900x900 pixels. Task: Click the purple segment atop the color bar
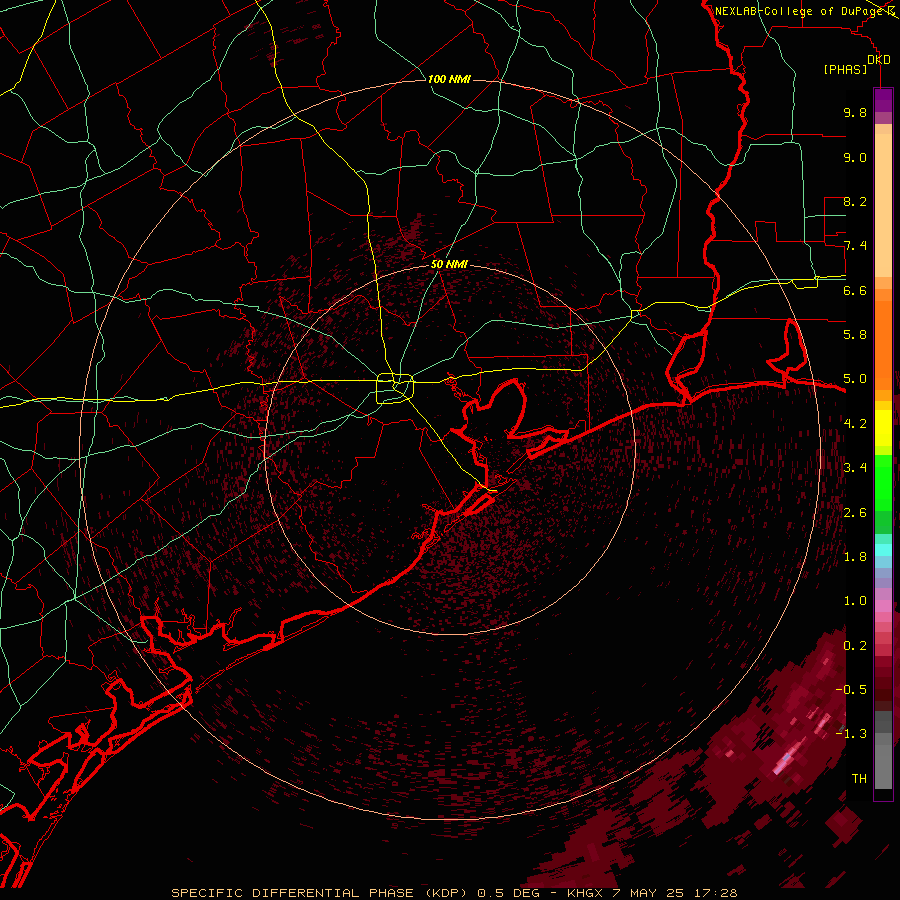pos(883,100)
